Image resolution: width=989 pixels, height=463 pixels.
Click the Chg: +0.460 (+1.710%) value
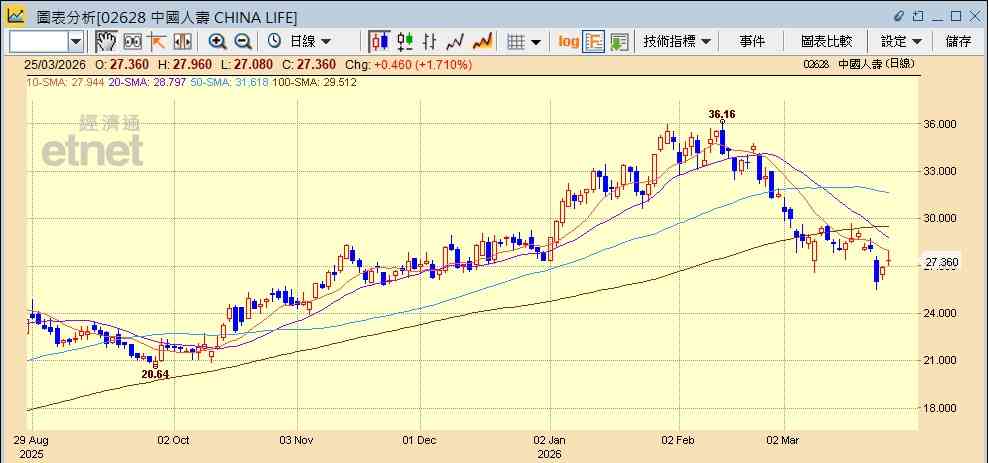tap(409, 64)
